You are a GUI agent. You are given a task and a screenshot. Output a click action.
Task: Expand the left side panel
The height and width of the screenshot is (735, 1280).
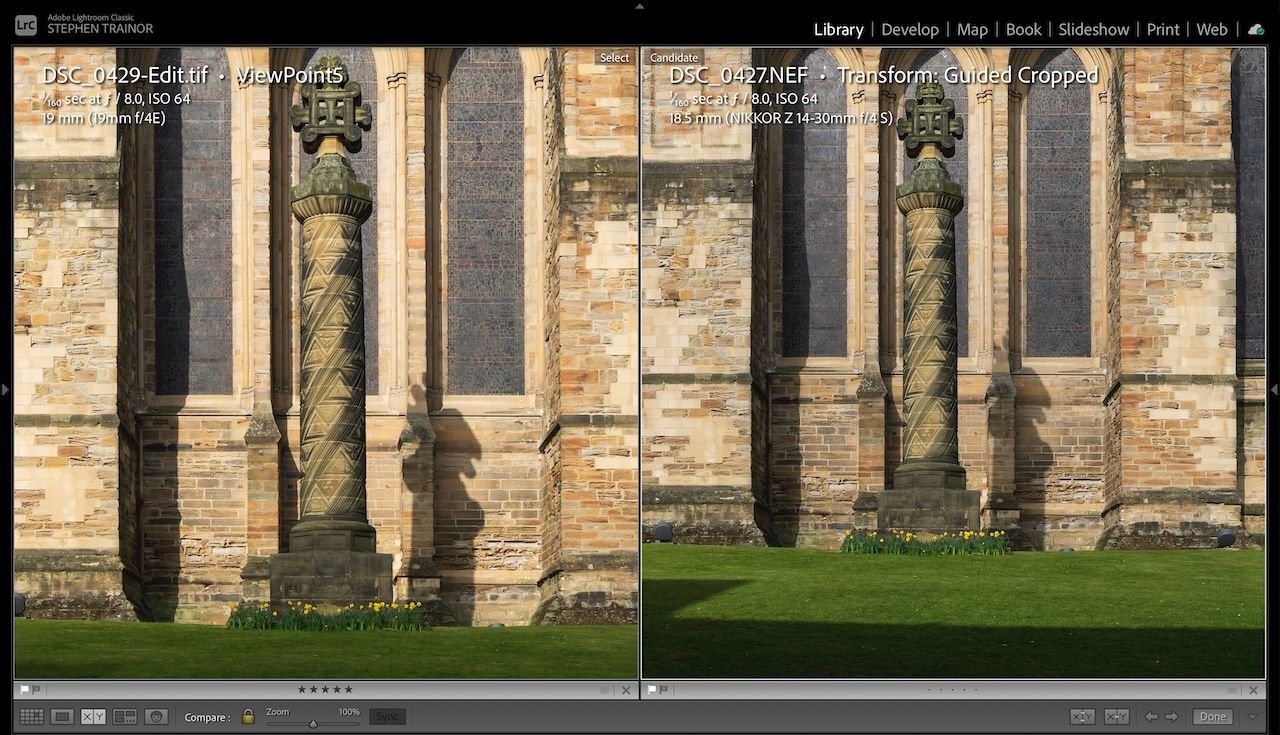(5, 390)
